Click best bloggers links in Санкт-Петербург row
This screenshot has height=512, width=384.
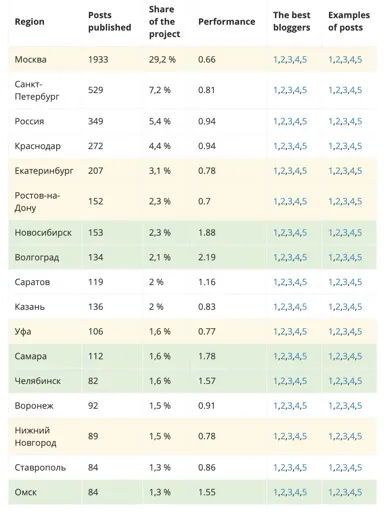(x=290, y=90)
